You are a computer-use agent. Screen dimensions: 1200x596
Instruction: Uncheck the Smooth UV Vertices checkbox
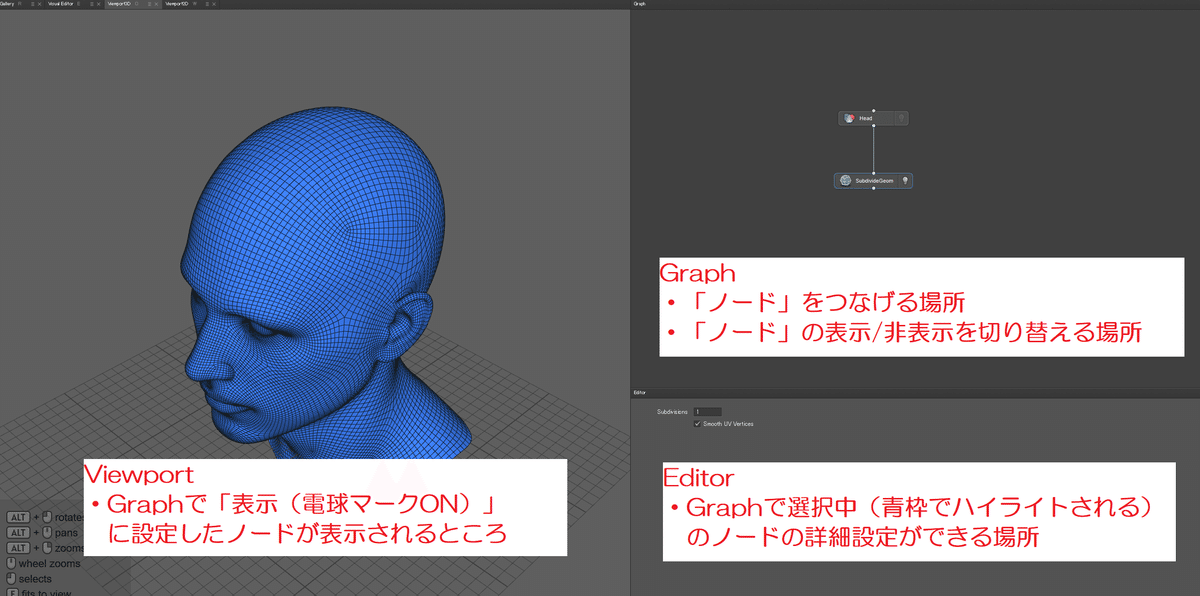point(697,424)
